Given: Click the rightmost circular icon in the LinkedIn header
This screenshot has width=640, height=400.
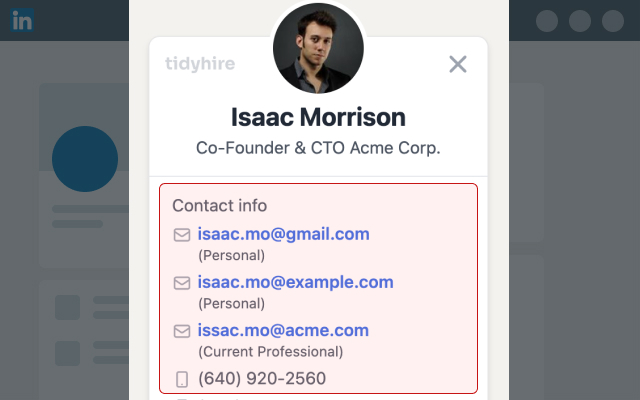Looking at the screenshot, I should pos(613,21).
